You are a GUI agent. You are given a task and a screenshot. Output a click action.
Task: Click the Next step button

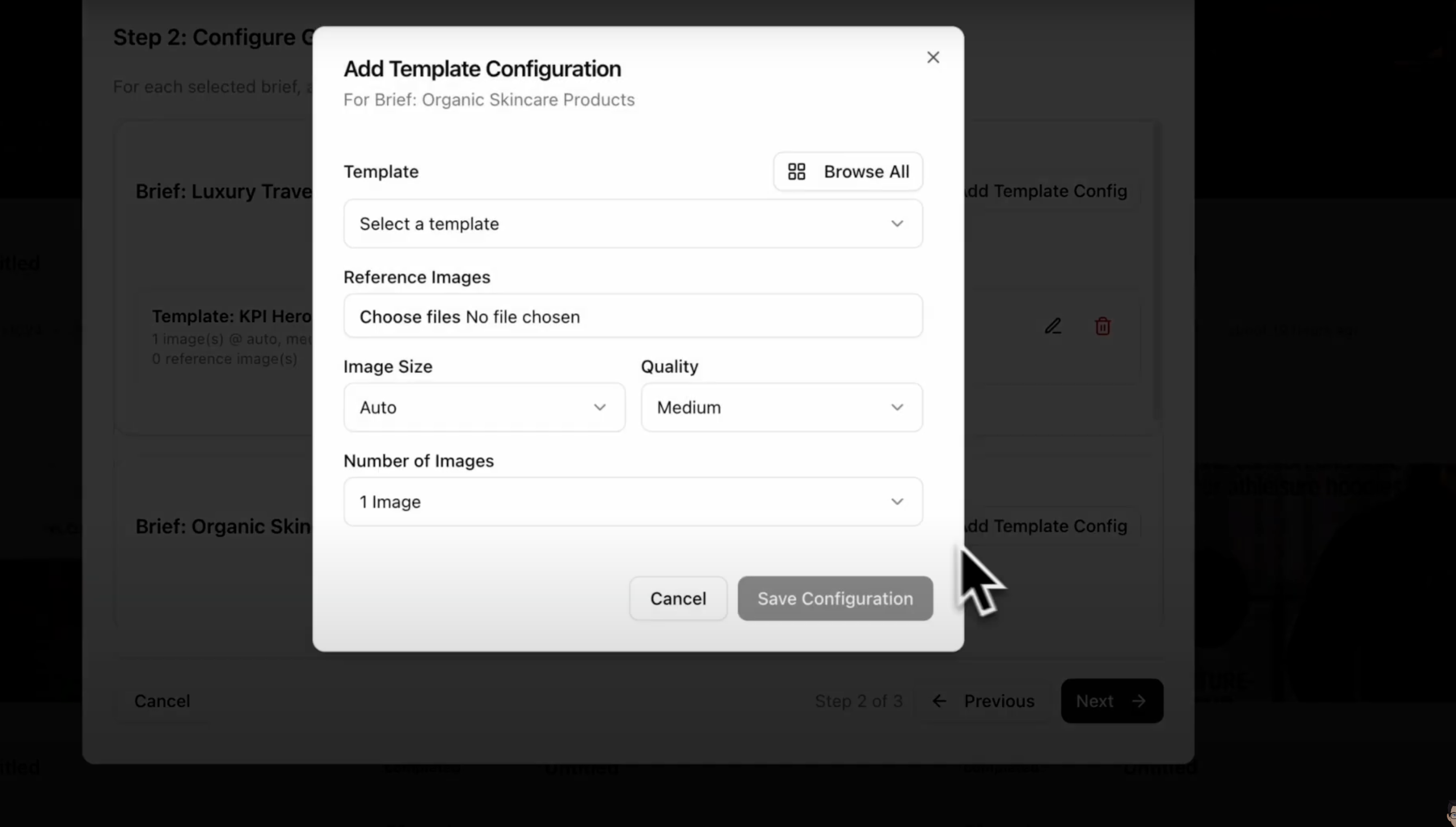pos(1112,701)
